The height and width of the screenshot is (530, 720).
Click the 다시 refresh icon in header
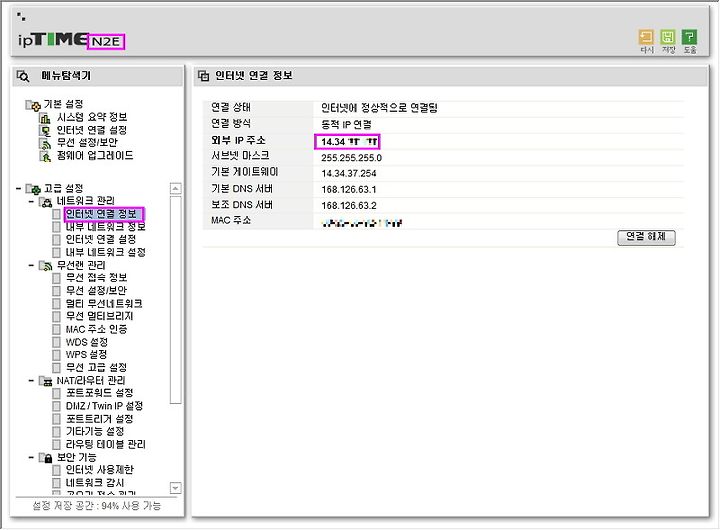click(646, 37)
